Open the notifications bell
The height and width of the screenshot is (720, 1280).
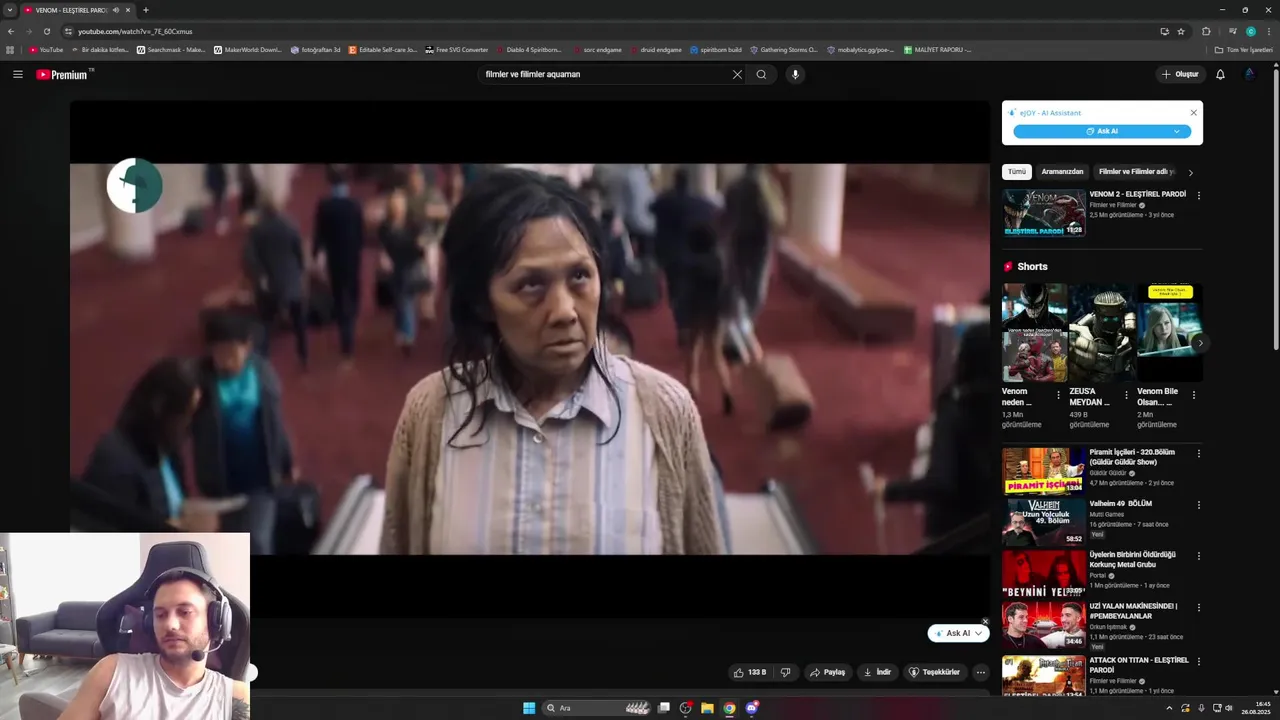pyautogui.click(x=1220, y=74)
